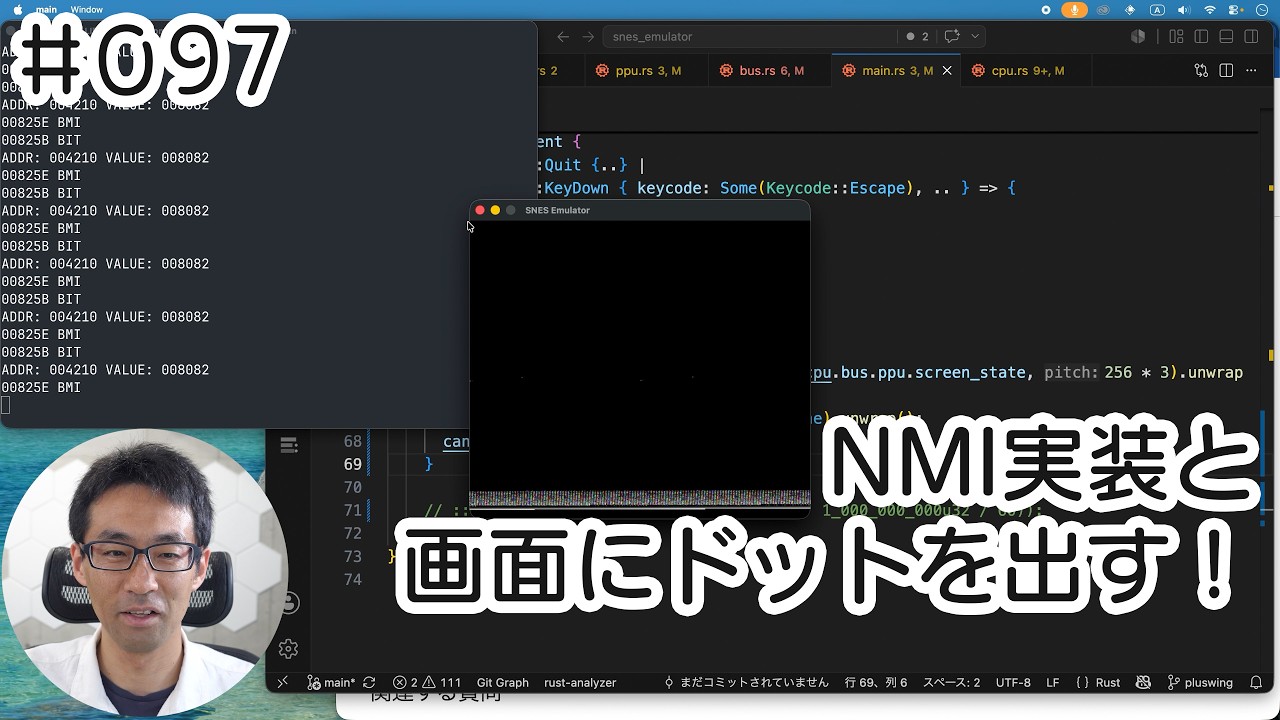
Task: Click the clock icon in menu bar
Action: pos(1262,9)
